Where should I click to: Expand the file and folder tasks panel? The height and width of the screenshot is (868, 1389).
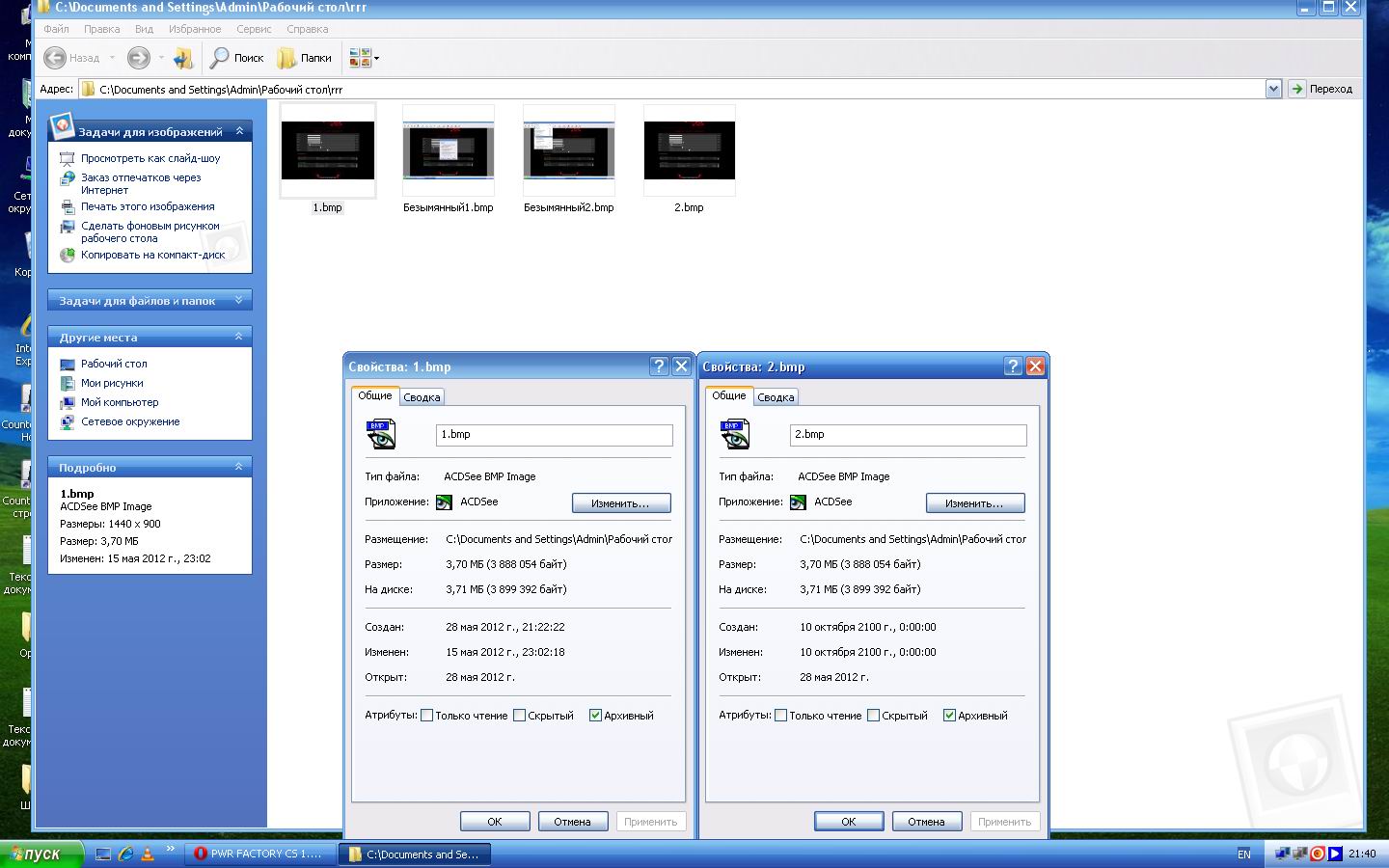coord(238,301)
